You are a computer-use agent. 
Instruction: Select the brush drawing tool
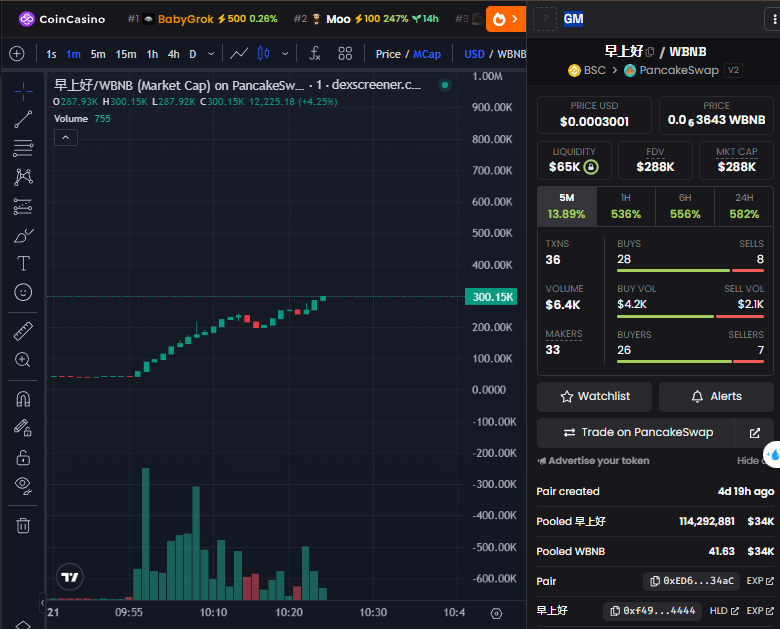coord(23,235)
